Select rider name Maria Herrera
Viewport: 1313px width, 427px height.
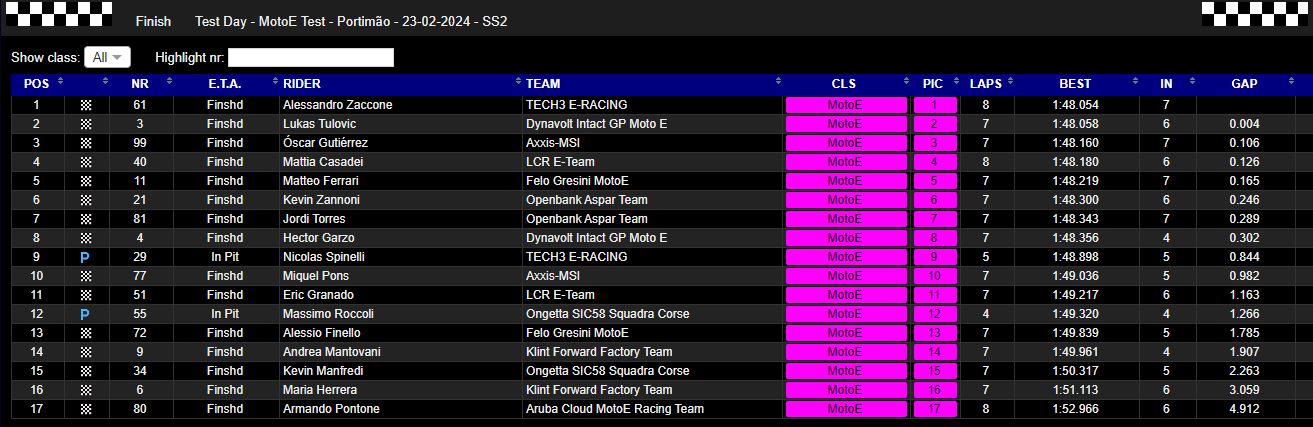pyautogui.click(x=319, y=390)
